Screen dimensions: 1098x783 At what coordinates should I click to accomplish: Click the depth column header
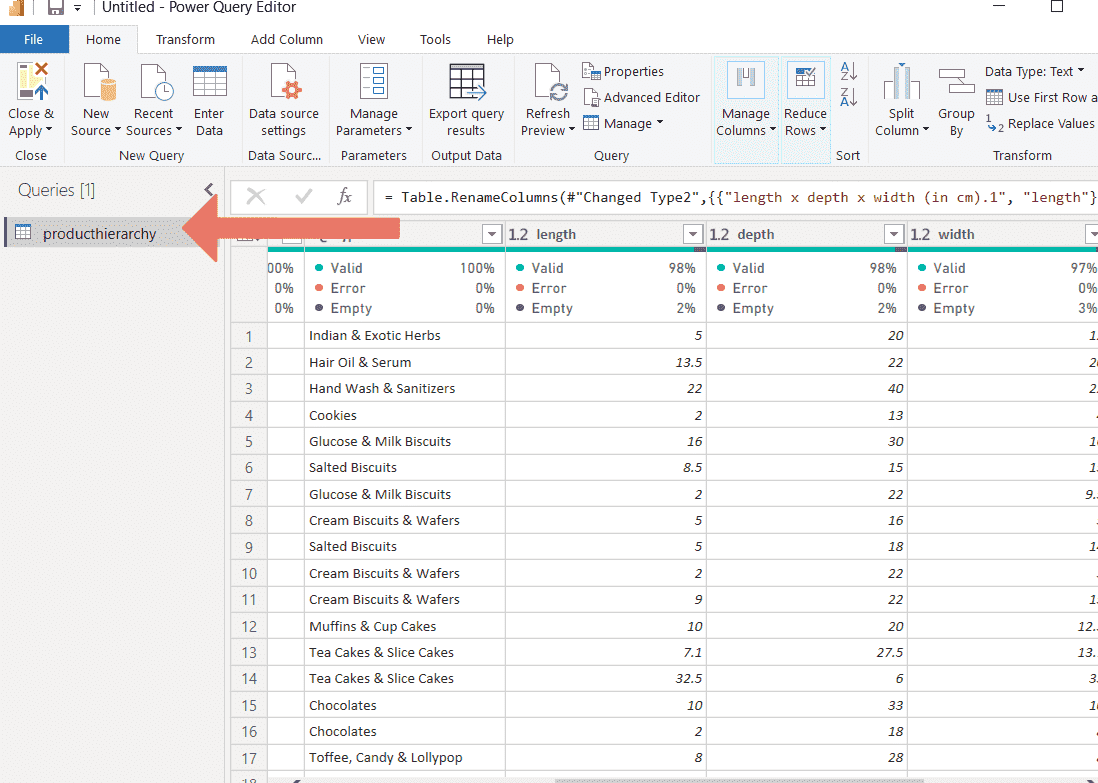806,234
